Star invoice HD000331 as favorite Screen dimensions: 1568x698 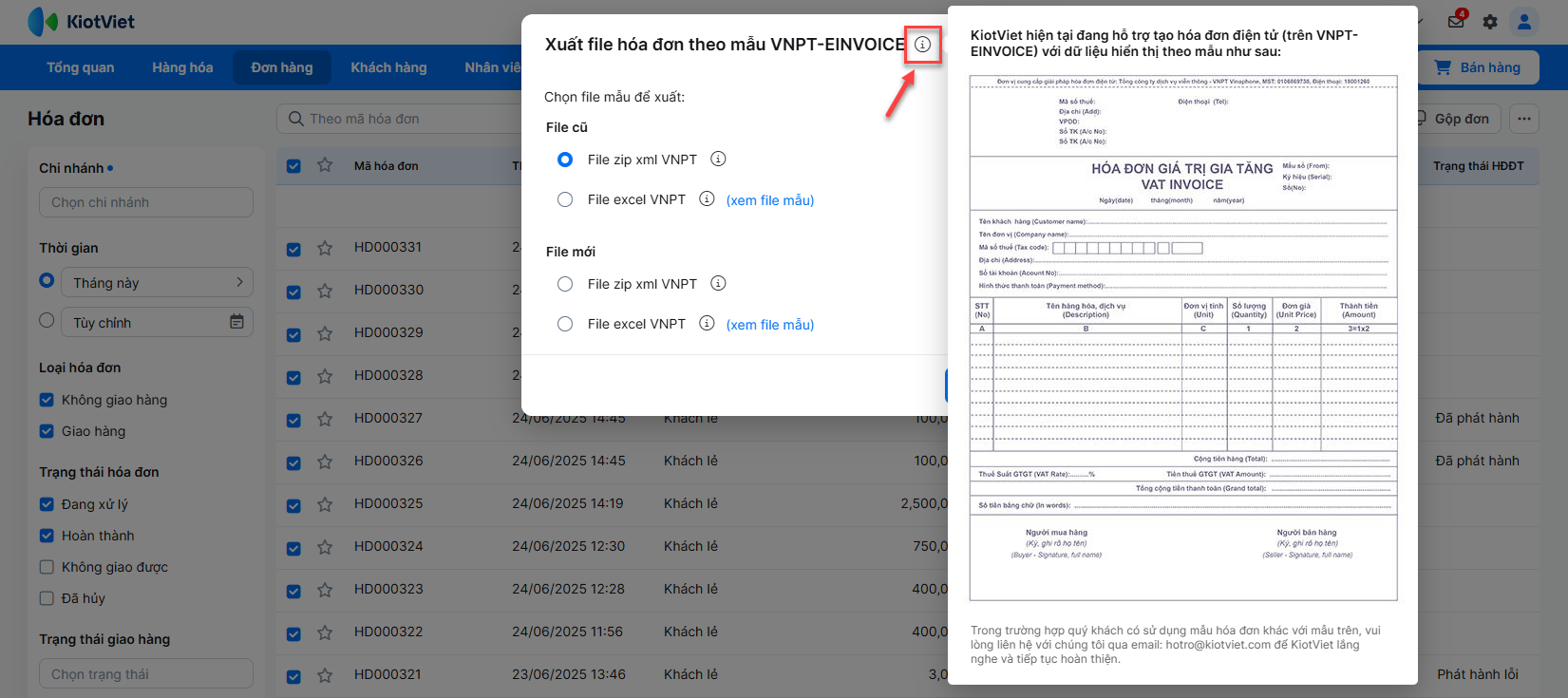click(325, 248)
